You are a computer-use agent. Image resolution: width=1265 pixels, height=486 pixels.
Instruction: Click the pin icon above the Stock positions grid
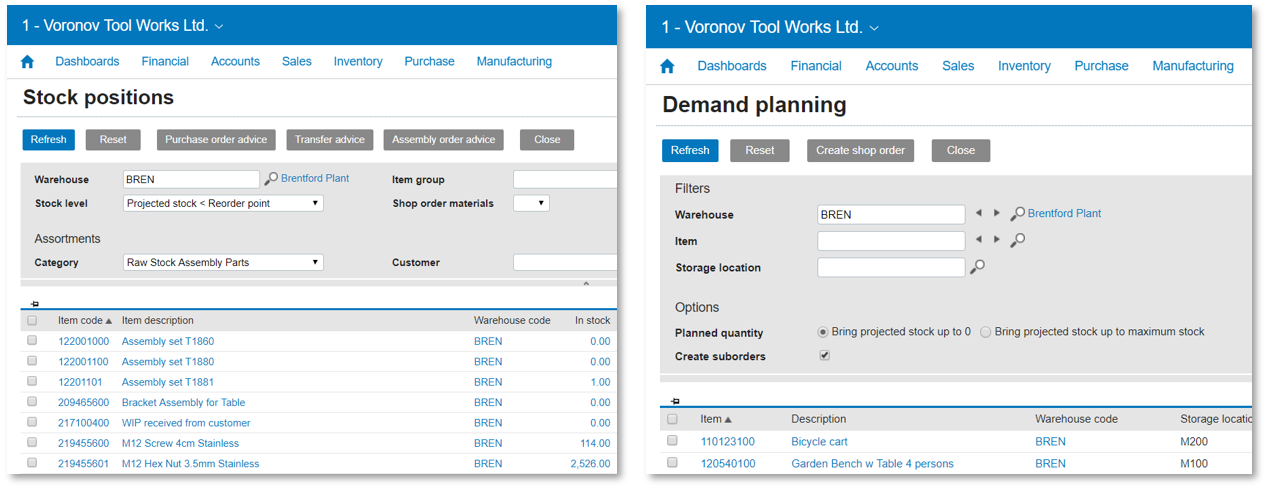pyautogui.click(x=34, y=304)
